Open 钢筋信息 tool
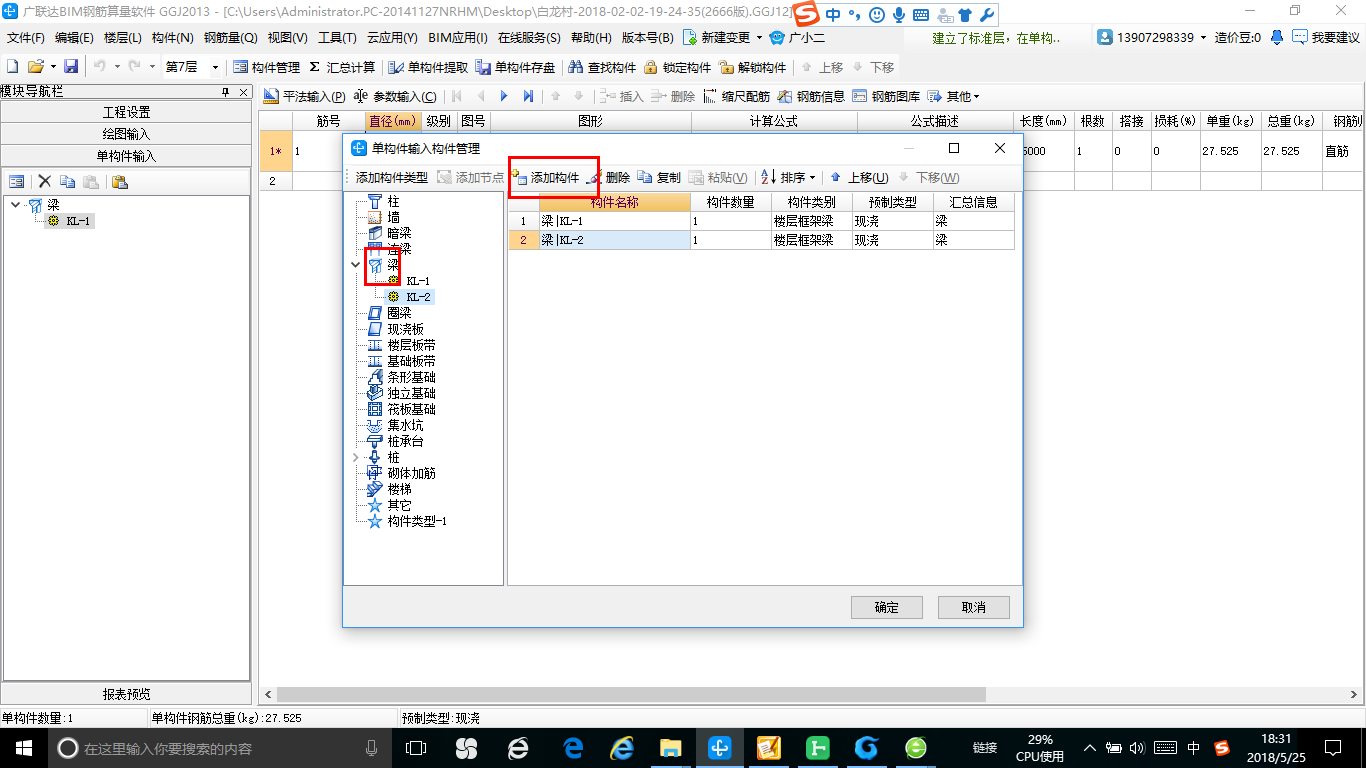1366x768 pixels. (811, 97)
